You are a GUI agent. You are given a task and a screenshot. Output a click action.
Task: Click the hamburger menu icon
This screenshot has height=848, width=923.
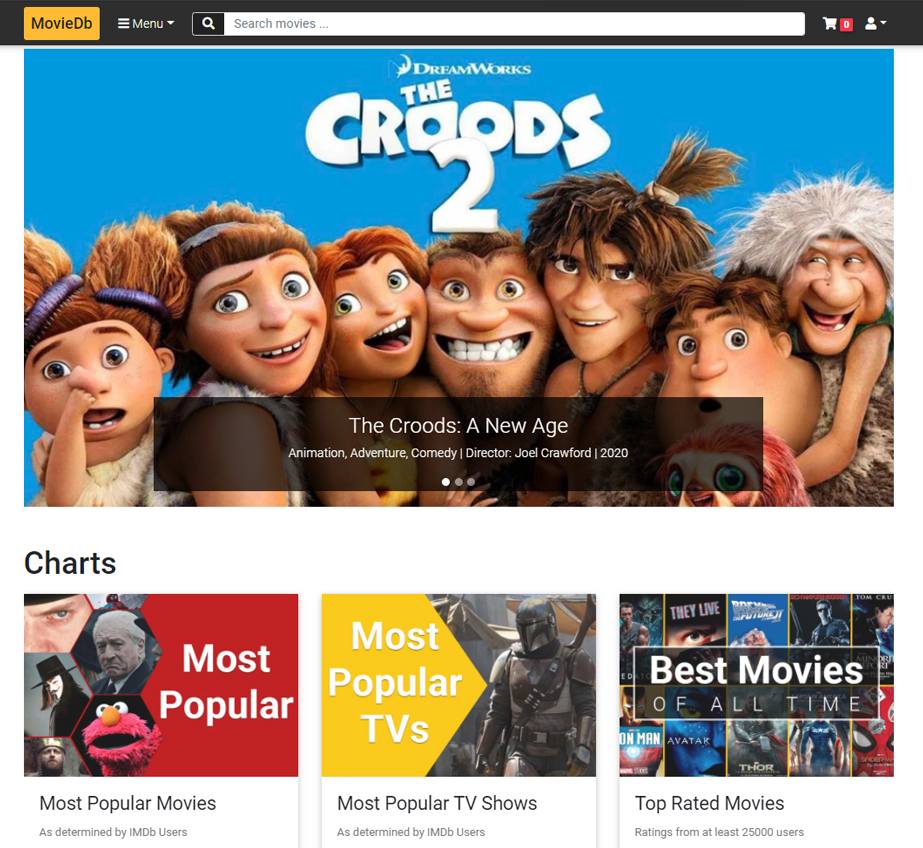124,24
